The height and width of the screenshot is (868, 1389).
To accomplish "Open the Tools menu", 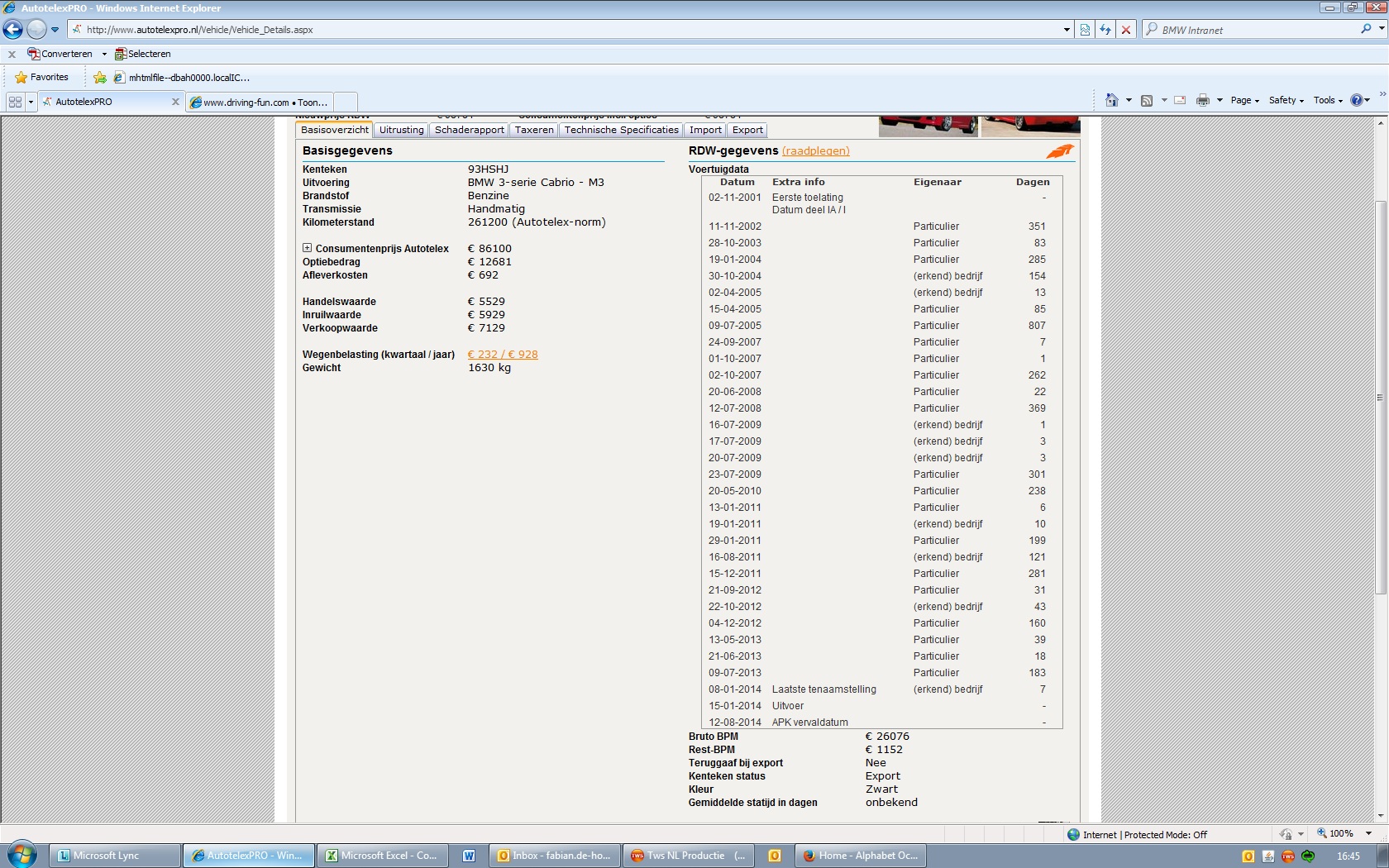I will [1328, 100].
